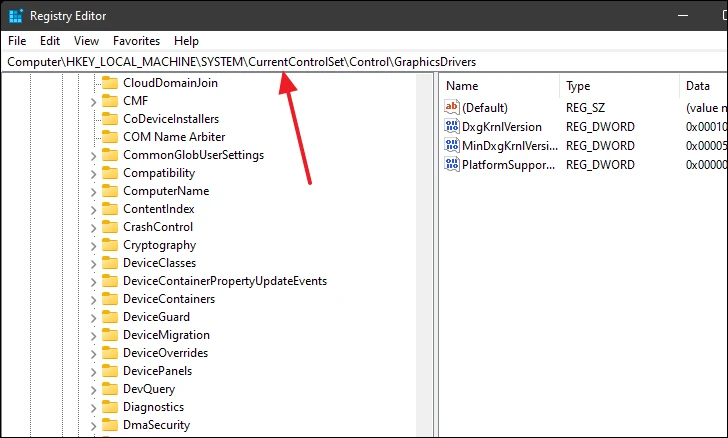The height and width of the screenshot is (438, 728).
Task: Click the ContentIndex folder icon
Action: coord(110,209)
